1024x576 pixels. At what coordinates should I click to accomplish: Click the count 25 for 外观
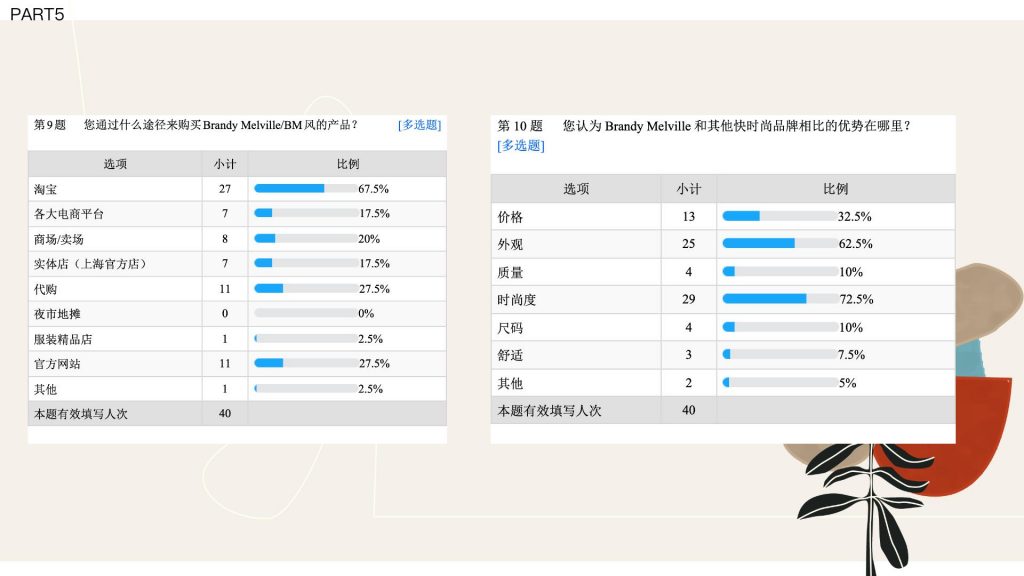[x=688, y=244]
